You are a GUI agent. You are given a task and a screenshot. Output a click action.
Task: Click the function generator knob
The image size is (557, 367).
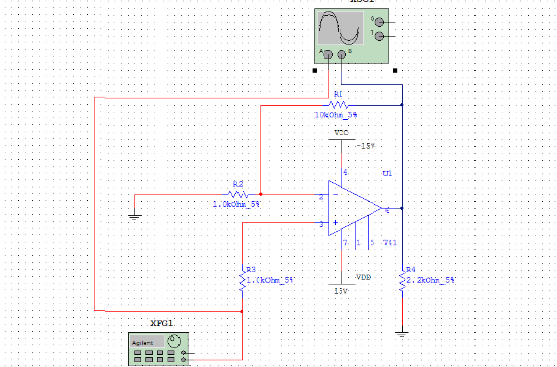tap(173, 341)
